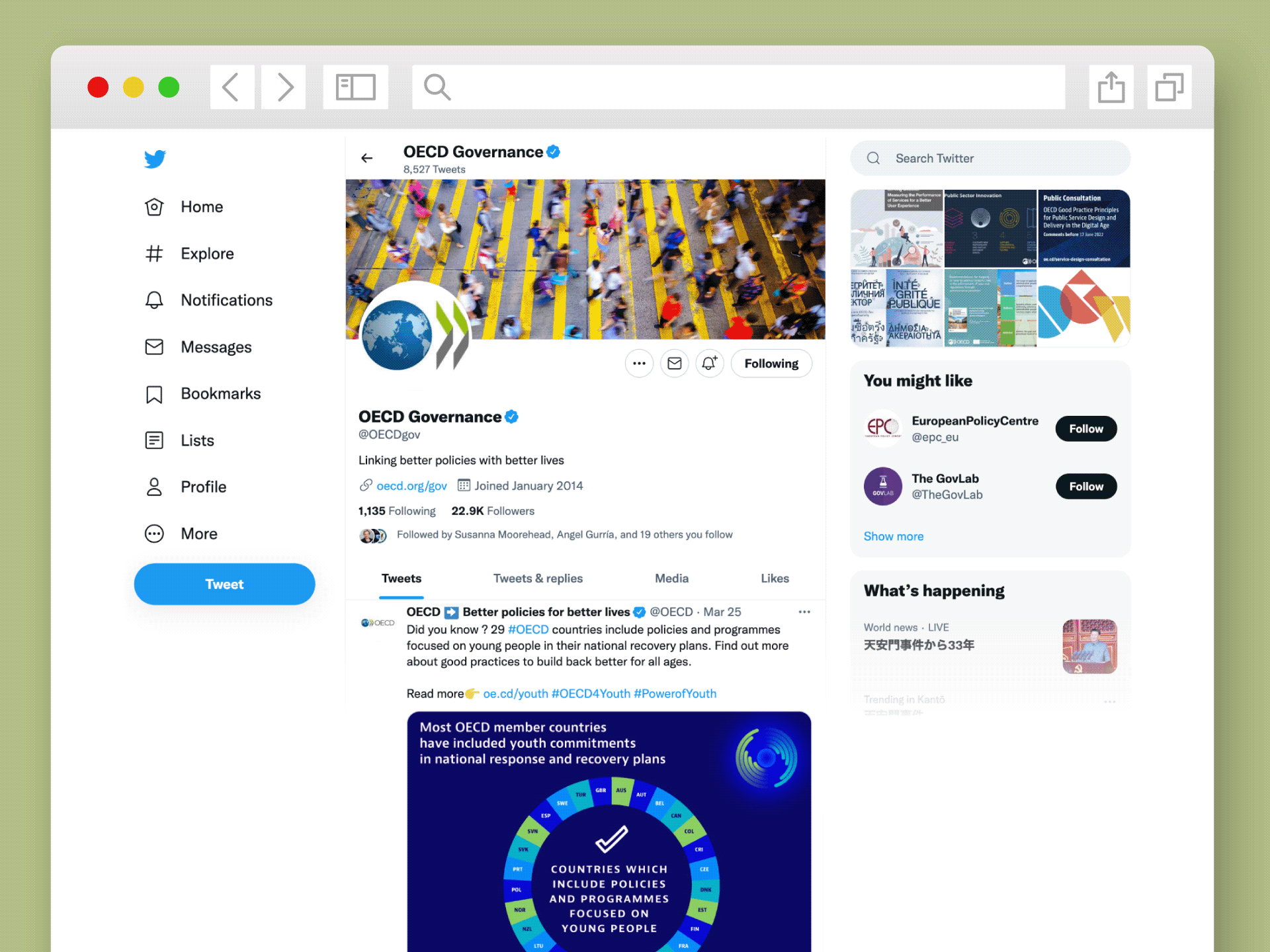This screenshot has height=952, width=1270.
Task: Click the Twitter bird logo
Action: 155,159
